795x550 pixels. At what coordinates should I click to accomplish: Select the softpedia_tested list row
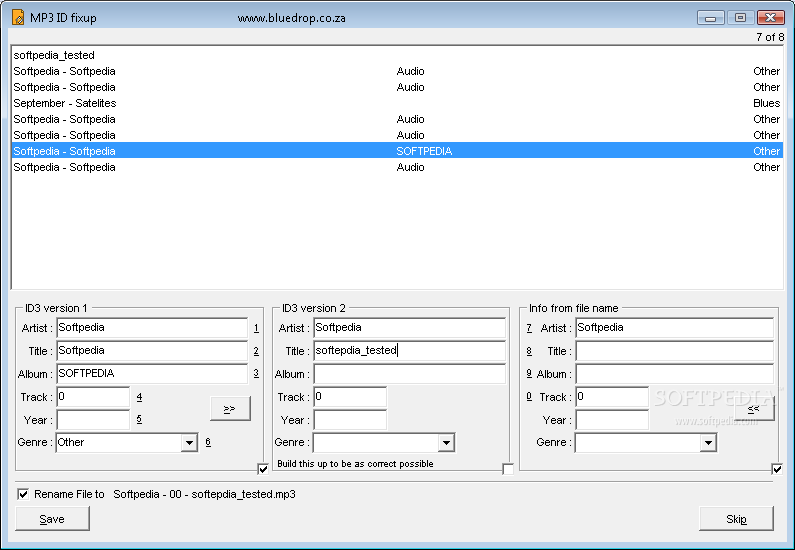tap(397, 55)
